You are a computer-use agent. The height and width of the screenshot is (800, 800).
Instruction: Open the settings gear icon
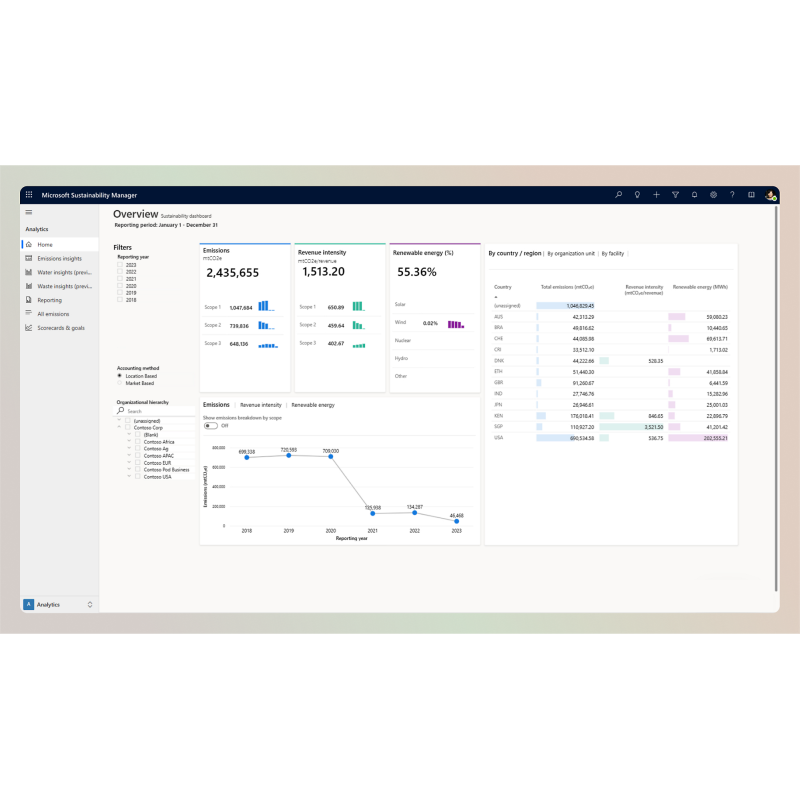(x=713, y=194)
